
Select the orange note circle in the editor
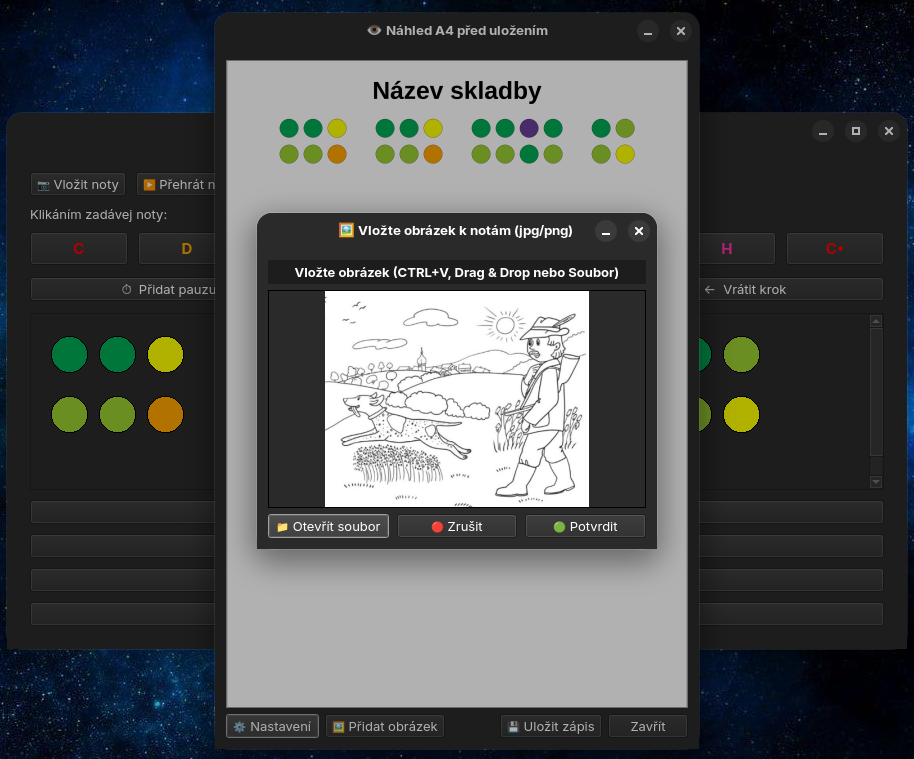tap(166, 414)
